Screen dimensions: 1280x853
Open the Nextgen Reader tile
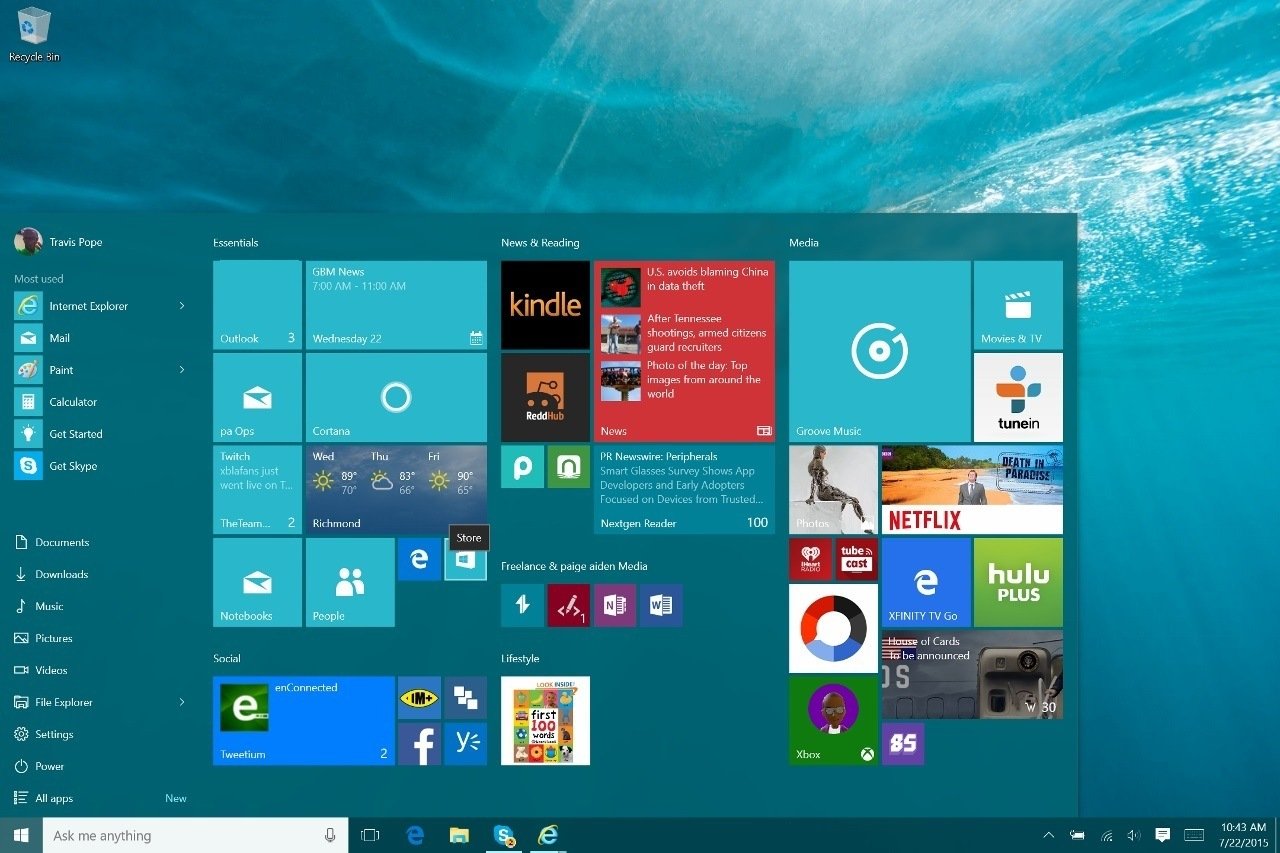684,490
